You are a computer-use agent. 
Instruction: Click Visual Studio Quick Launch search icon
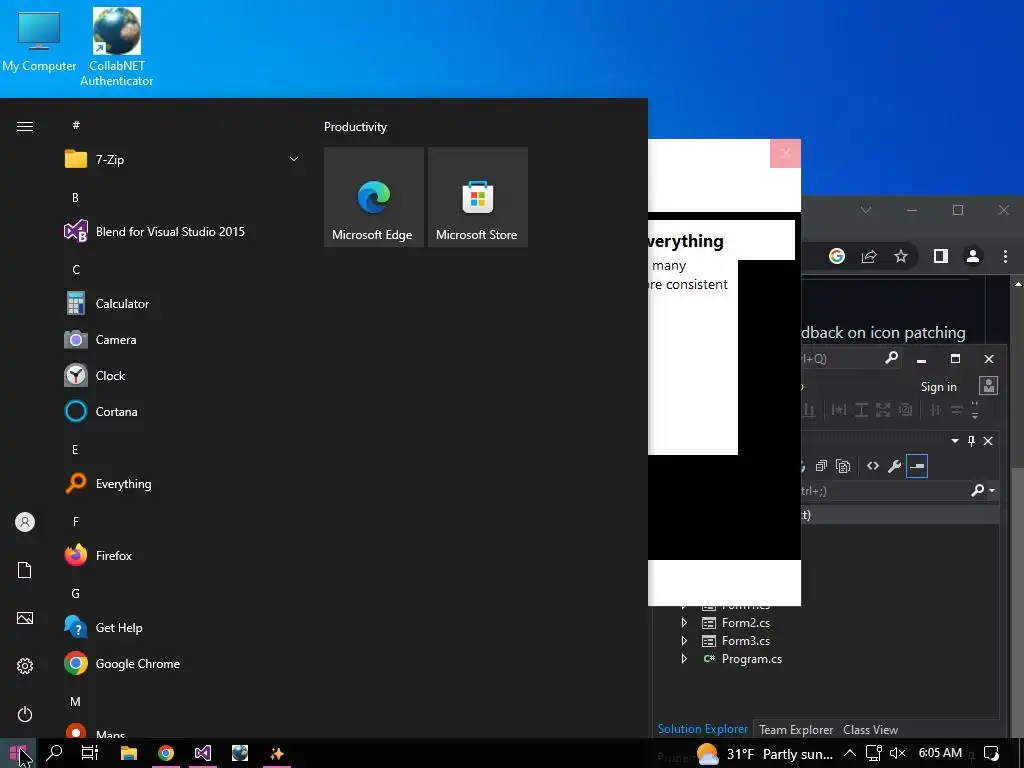coord(891,358)
